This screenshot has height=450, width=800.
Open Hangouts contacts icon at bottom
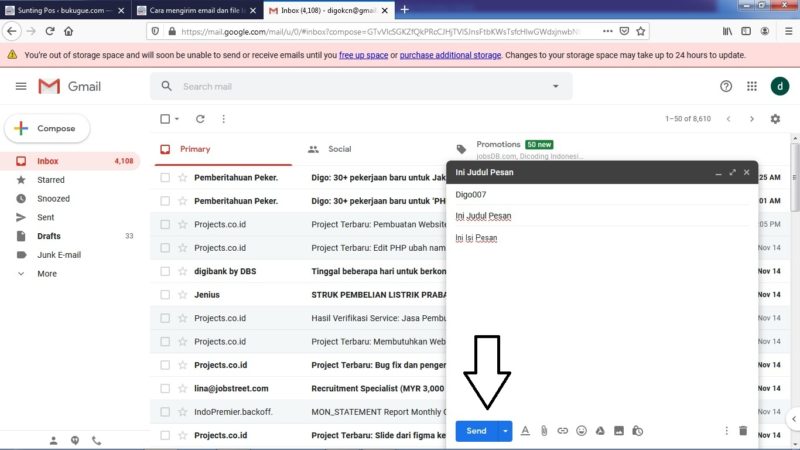pyautogui.click(x=75, y=440)
